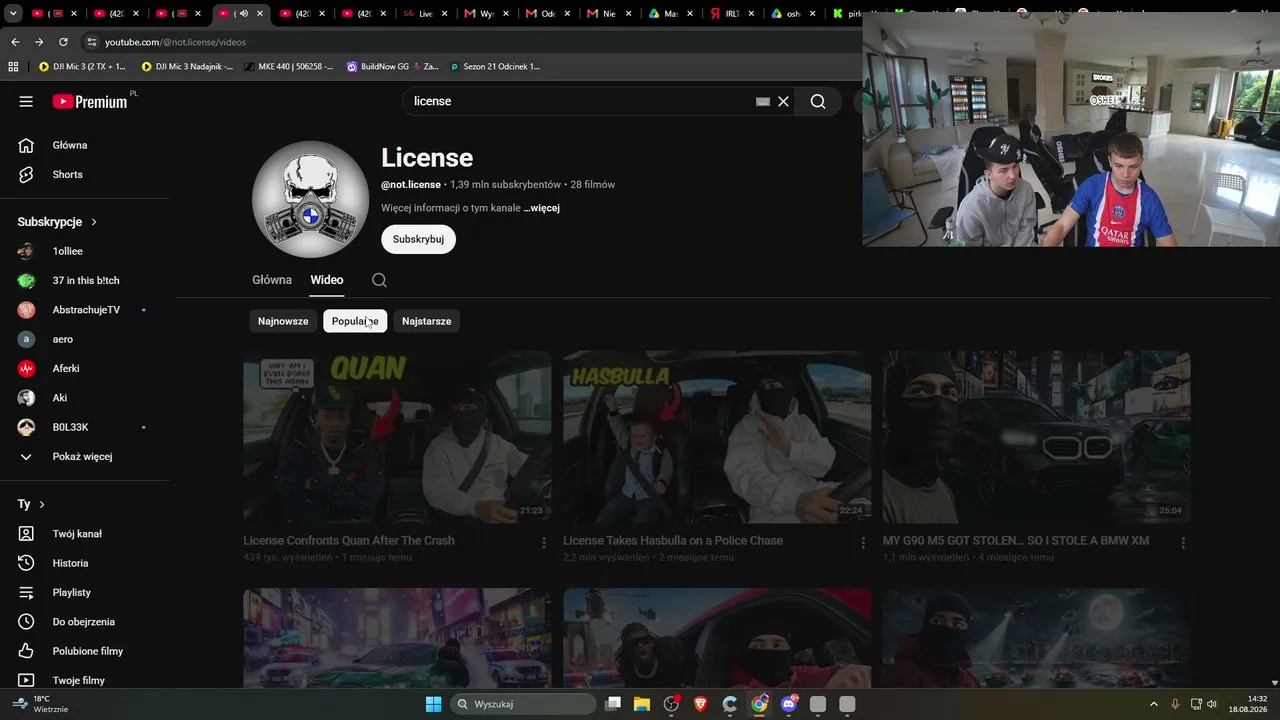This screenshot has height=720, width=1280.
Task: Click the microphone icon in the system tray
Action: pos(1175,704)
